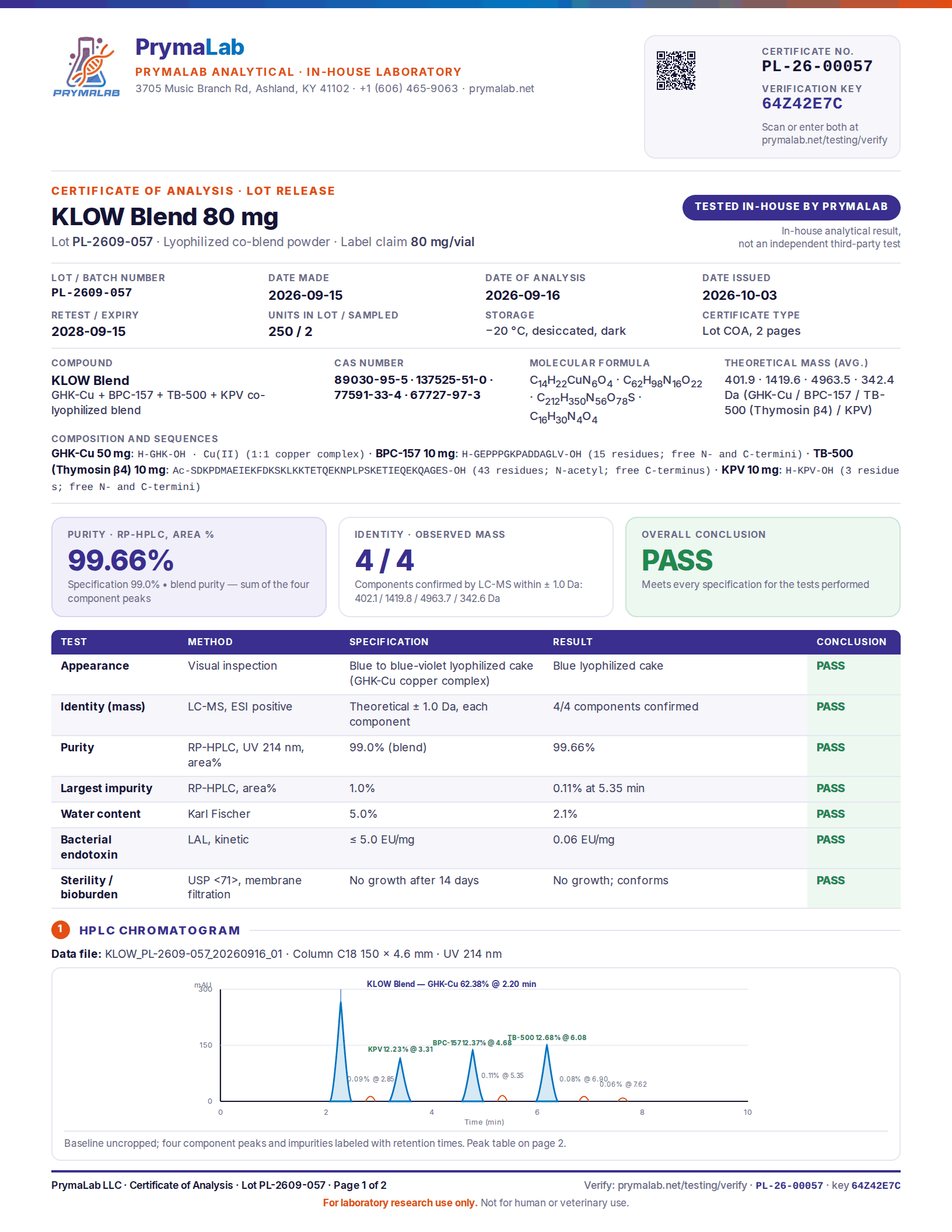Click the Date Issued value 2026-10-03
Image resolution: width=952 pixels, height=1232 pixels.
click(739, 295)
